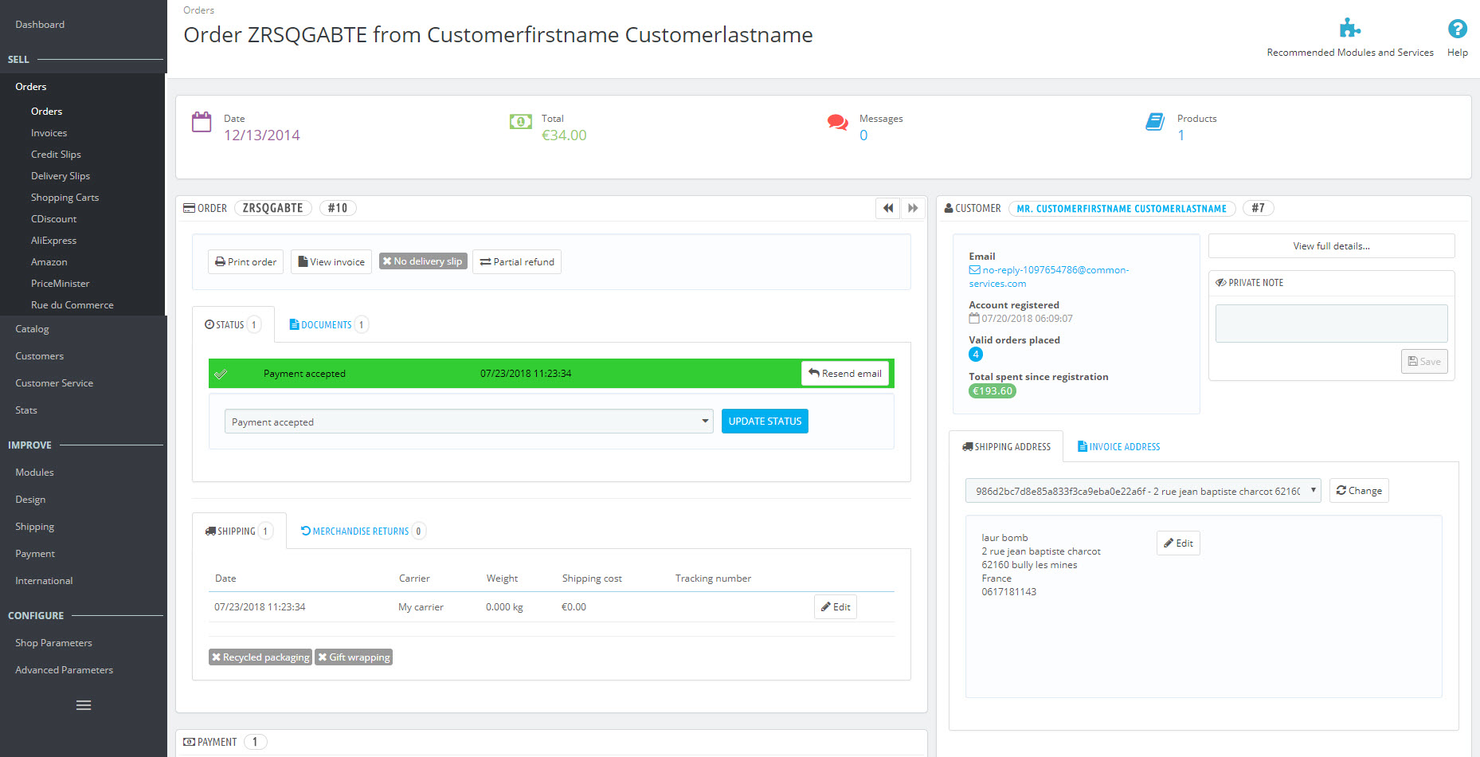The width and height of the screenshot is (1480, 757).
Task: Click the Update Status button
Action: pos(764,421)
